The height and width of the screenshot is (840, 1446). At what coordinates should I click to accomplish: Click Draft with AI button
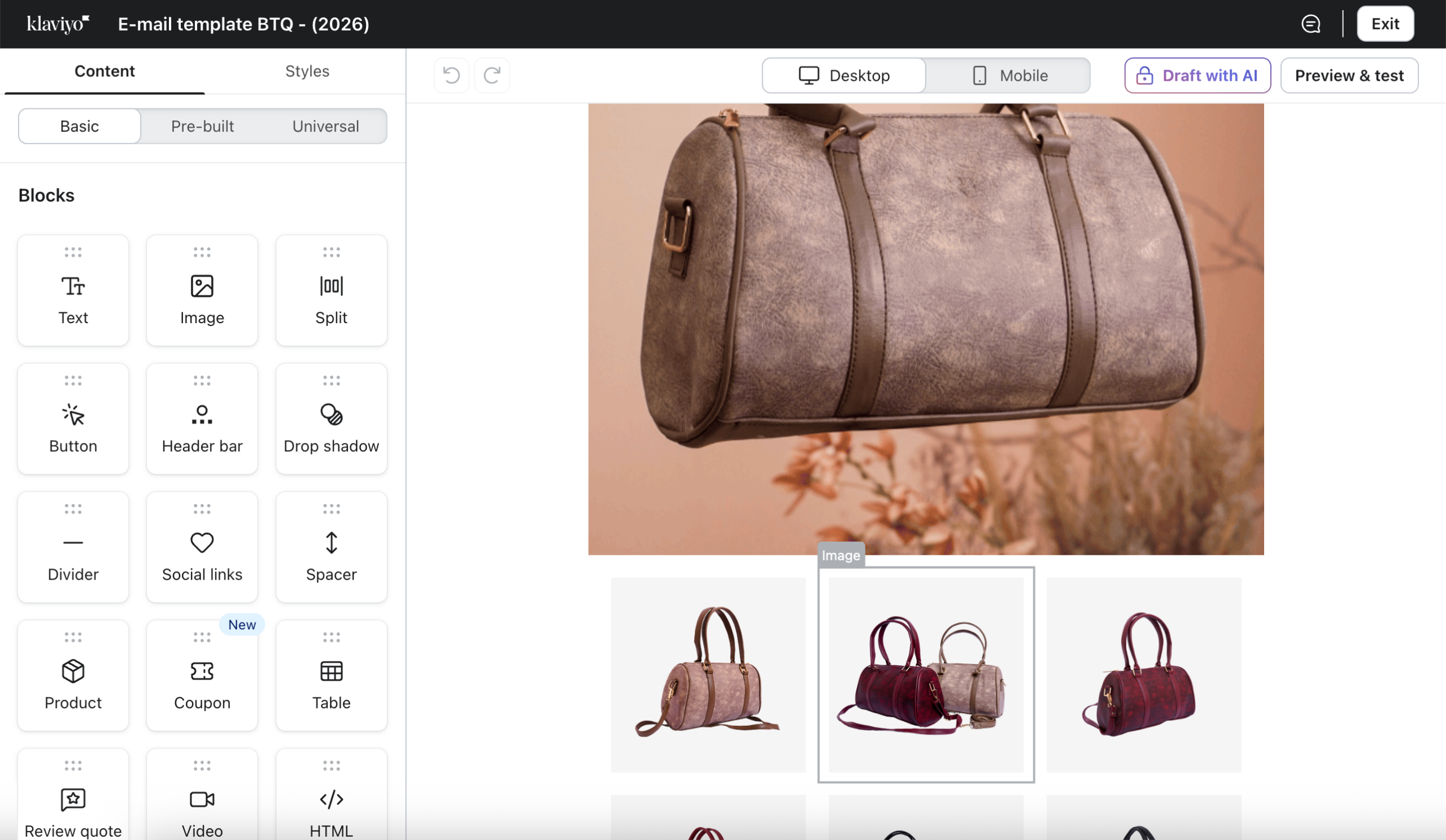1197,75
